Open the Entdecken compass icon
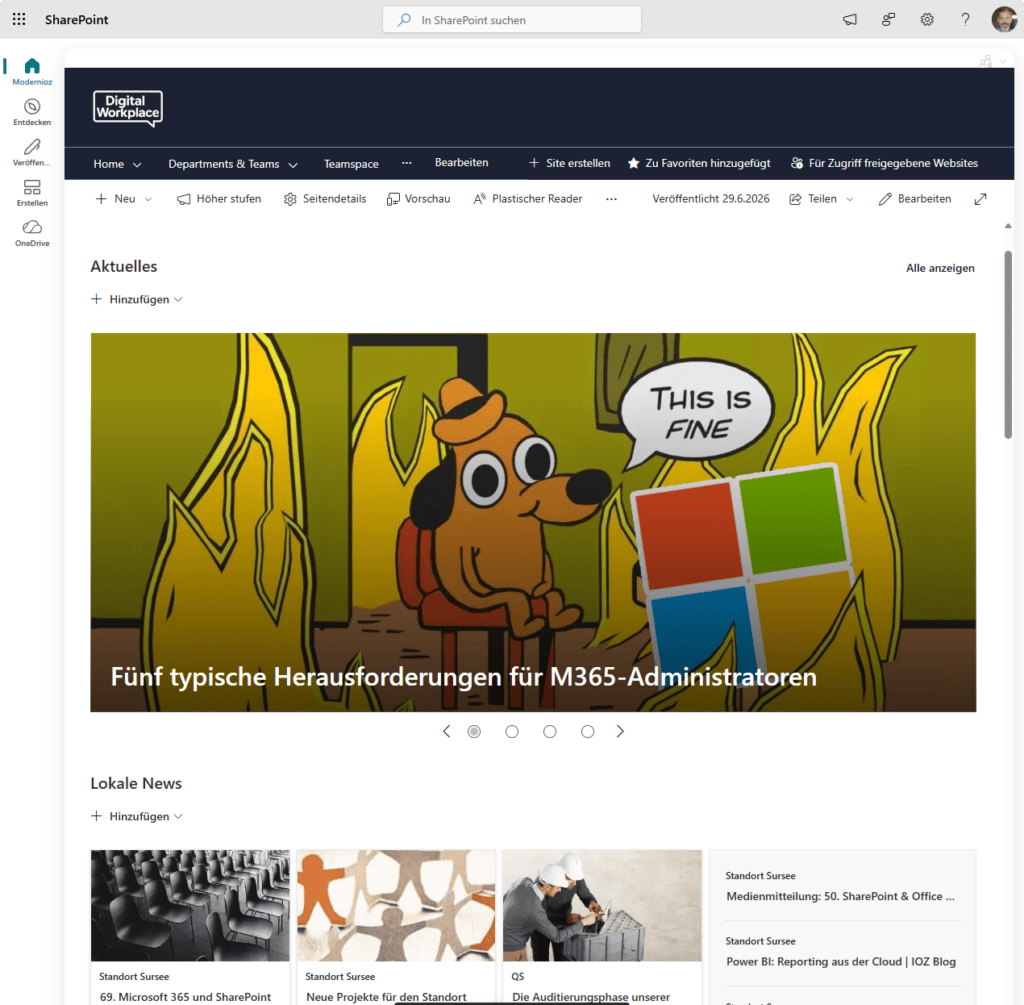Screen dimensions: 1024x1005 tap(32, 106)
